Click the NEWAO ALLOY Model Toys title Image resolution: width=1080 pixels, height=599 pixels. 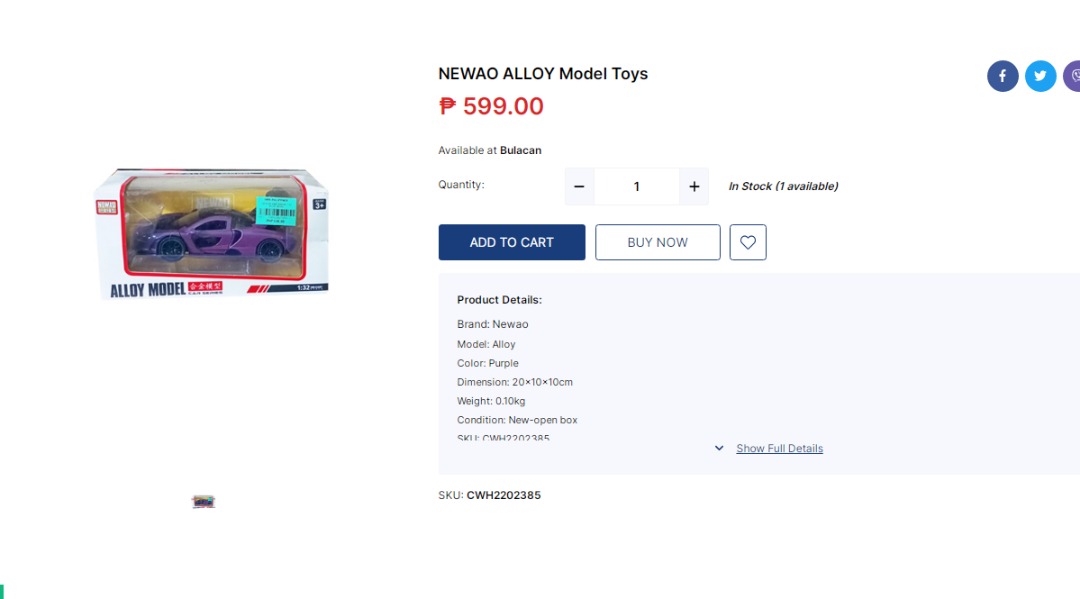[543, 74]
